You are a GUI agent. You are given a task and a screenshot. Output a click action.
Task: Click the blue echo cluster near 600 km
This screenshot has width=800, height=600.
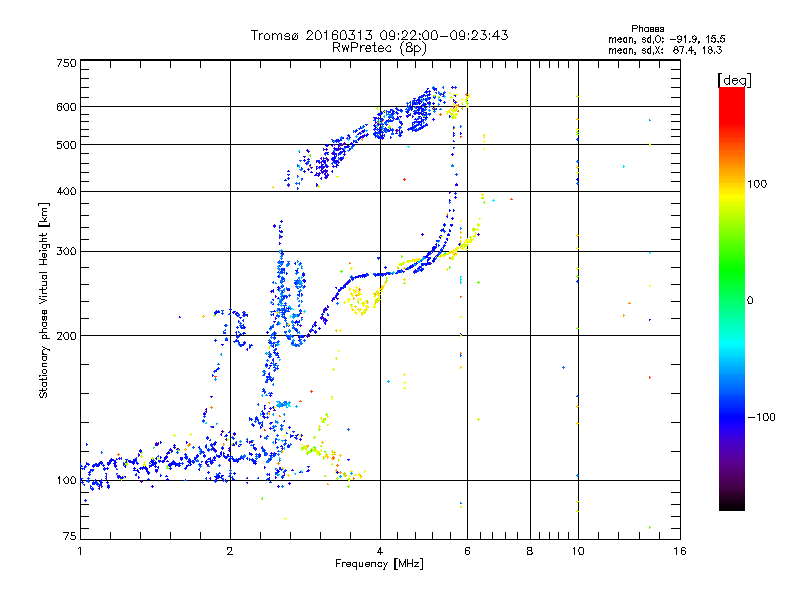(418, 109)
